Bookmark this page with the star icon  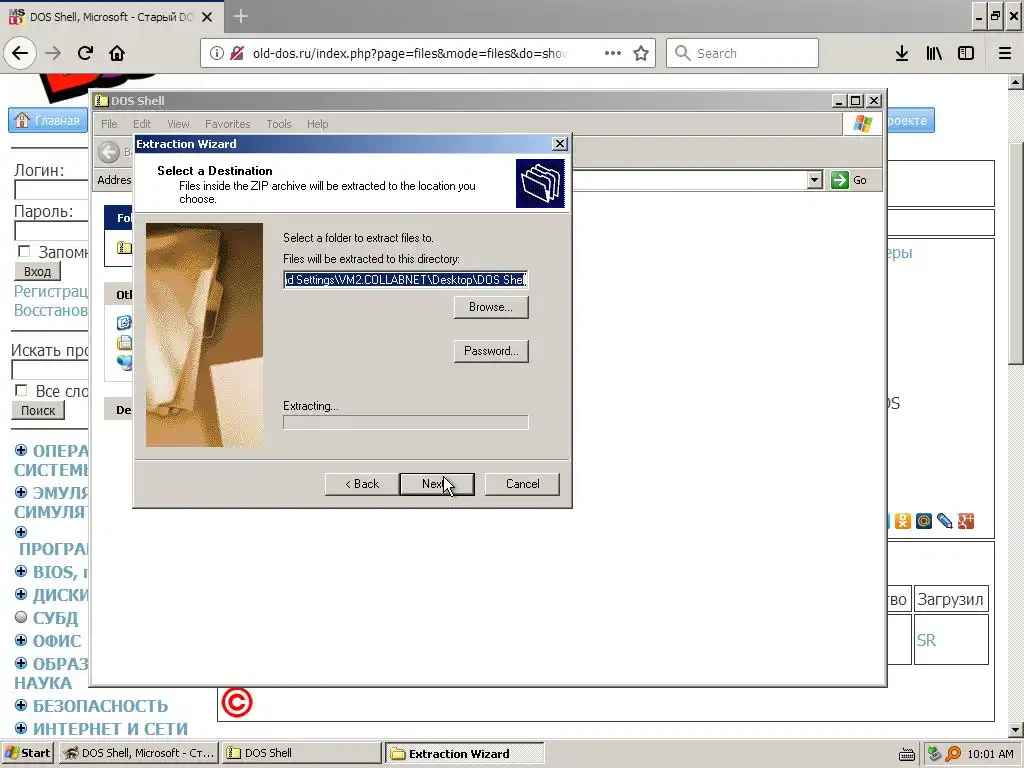point(641,53)
